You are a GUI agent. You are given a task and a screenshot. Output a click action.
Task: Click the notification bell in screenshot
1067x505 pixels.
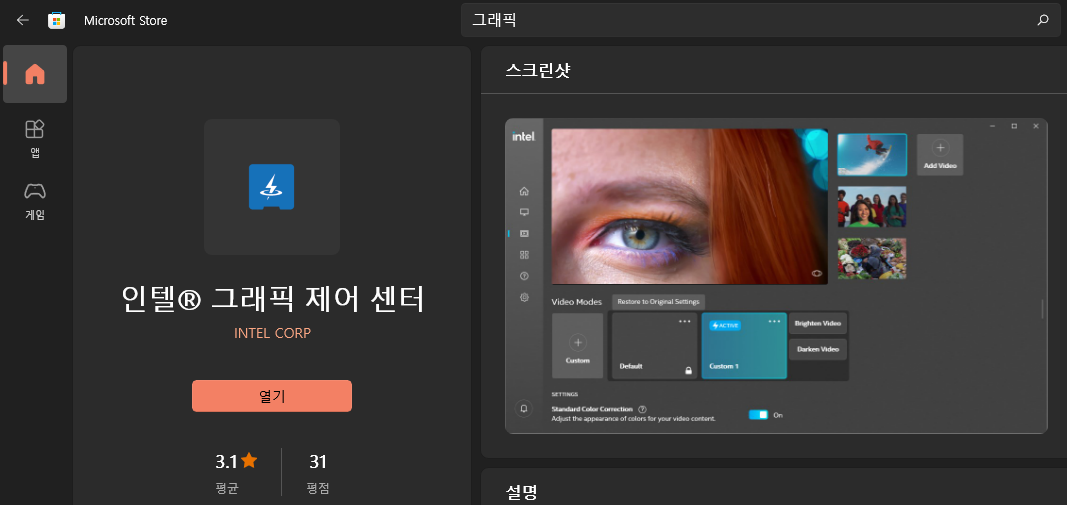pos(524,408)
